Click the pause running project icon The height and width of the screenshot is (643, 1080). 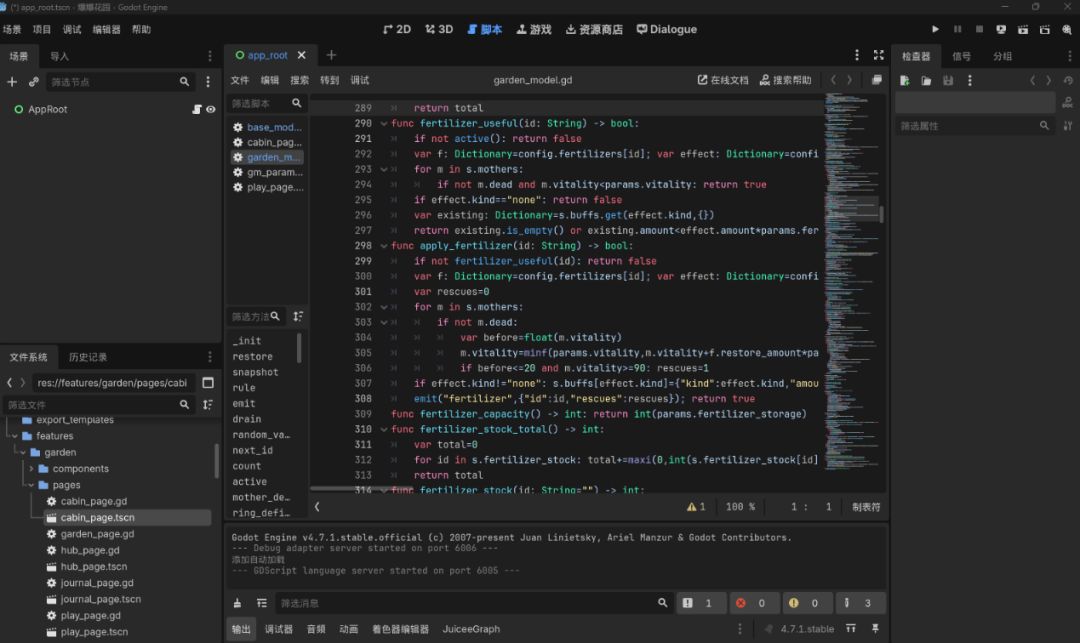(x=957, y=29)
